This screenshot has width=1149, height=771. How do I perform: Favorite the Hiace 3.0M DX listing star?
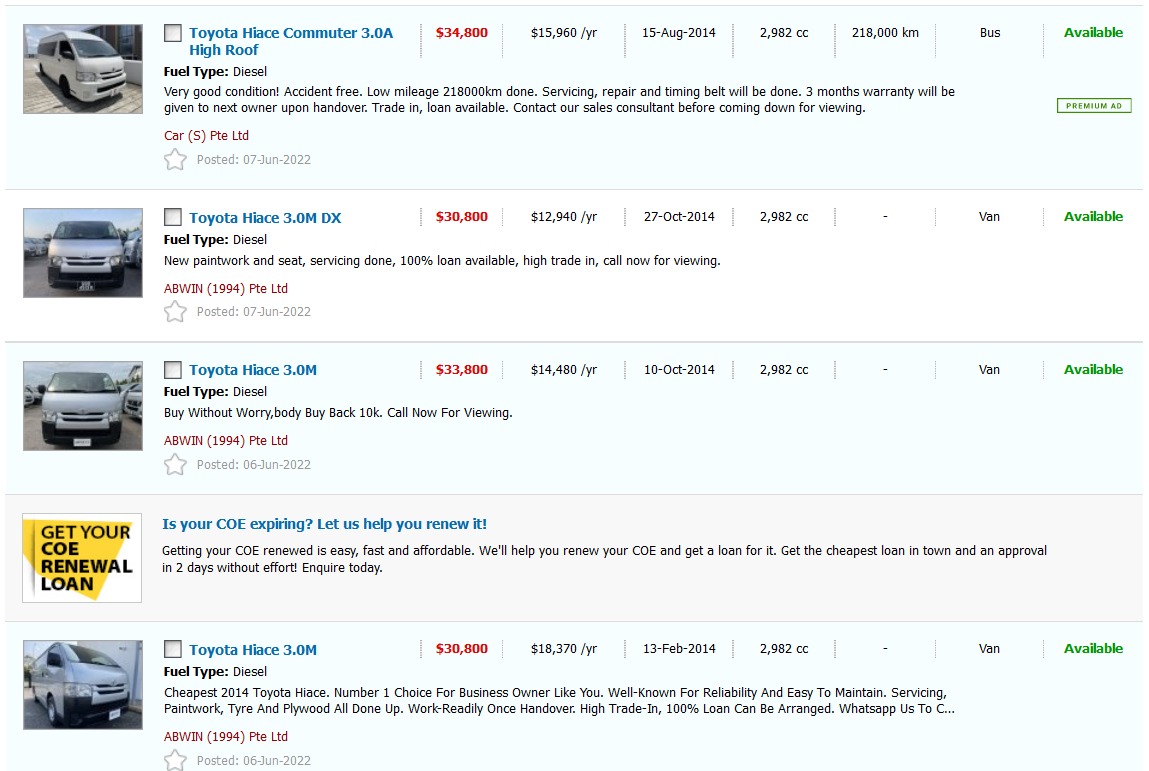click(x=175, y=312)
